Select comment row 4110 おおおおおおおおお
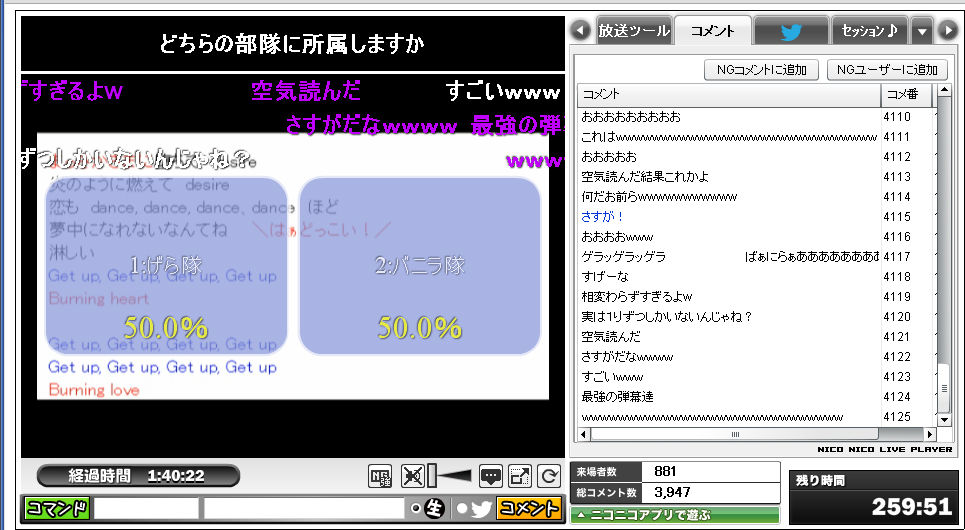The height and width of the screenshot is (530, 965). [756, 116]
